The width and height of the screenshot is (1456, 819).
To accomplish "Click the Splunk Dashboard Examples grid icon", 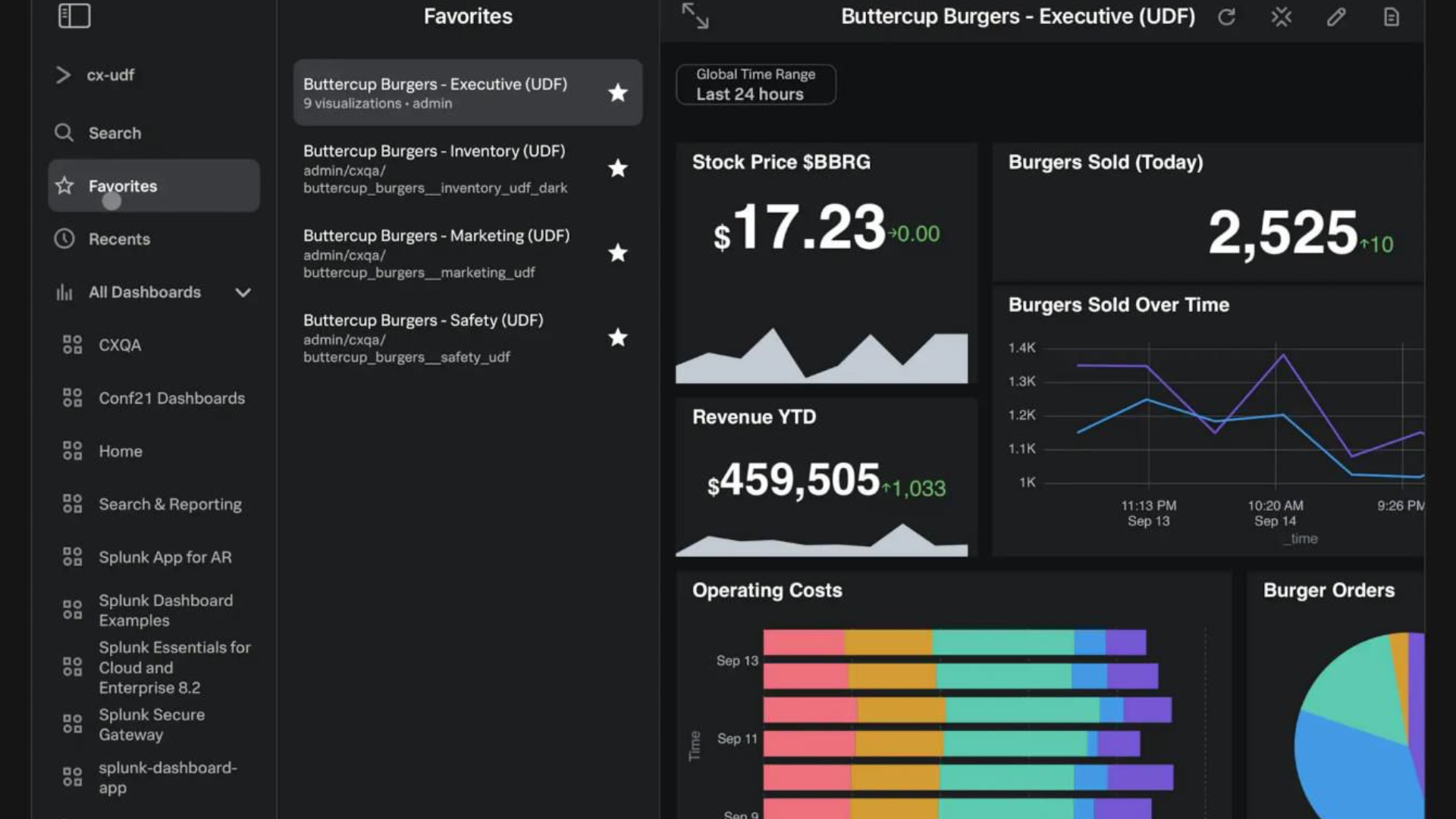I will (x=72, y=610).
